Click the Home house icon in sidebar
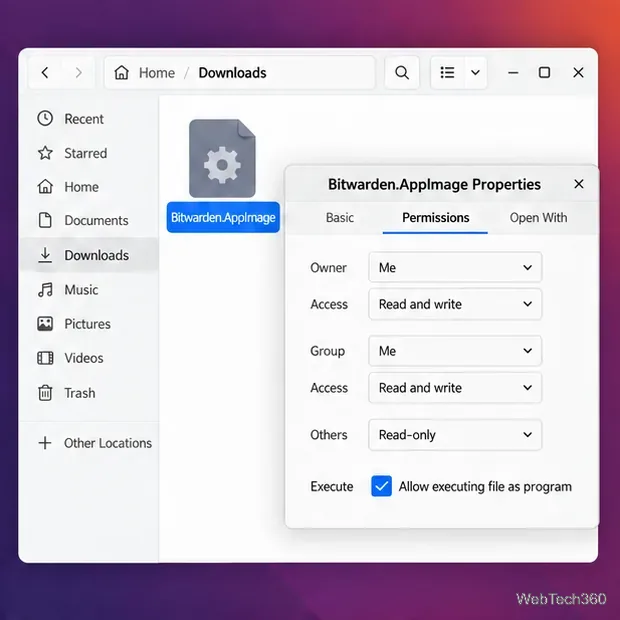This screenshot has width=620, height=620. [45, 186]
